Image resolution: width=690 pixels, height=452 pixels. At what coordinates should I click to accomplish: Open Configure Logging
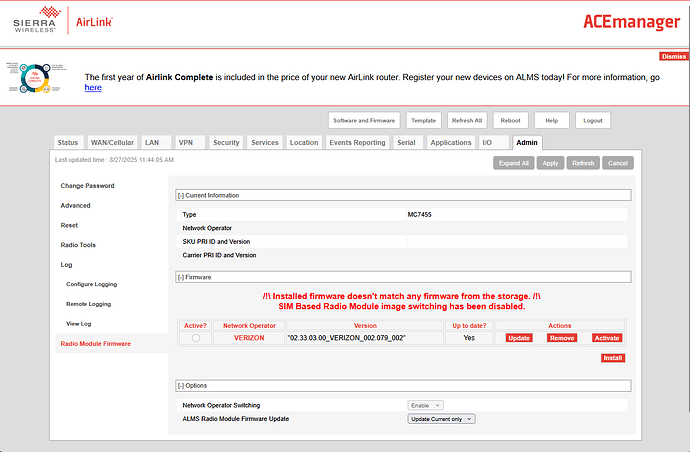click(92, 284)
